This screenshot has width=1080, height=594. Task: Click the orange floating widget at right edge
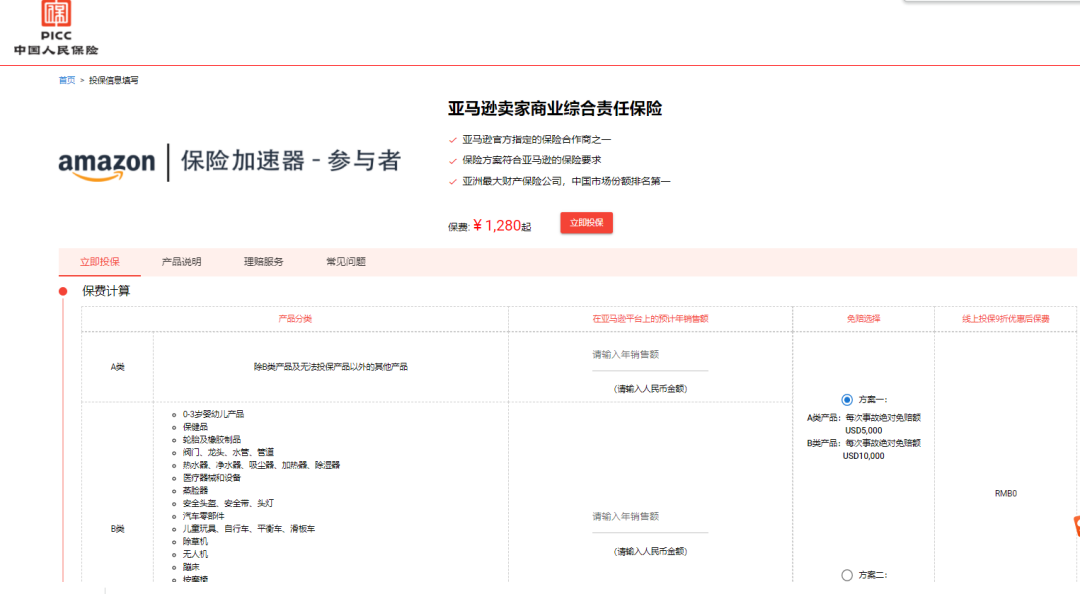coord(1077,526)
